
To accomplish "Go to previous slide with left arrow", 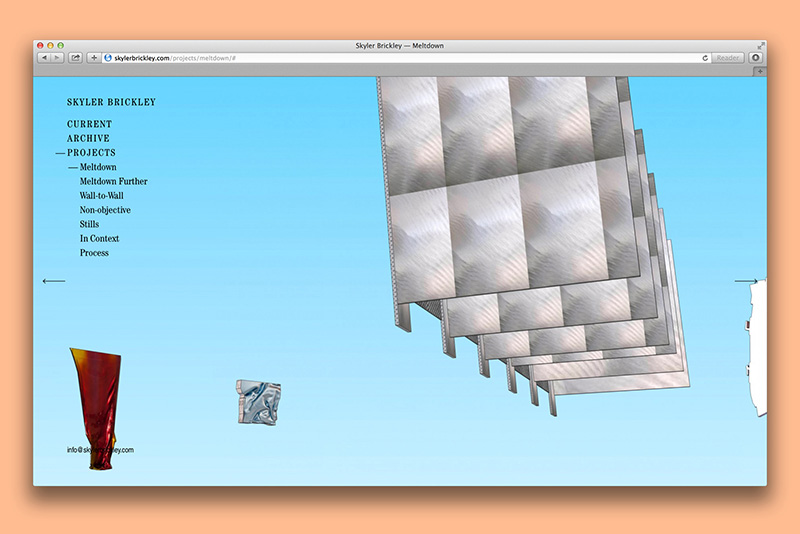I will click(x=54, y=281).
